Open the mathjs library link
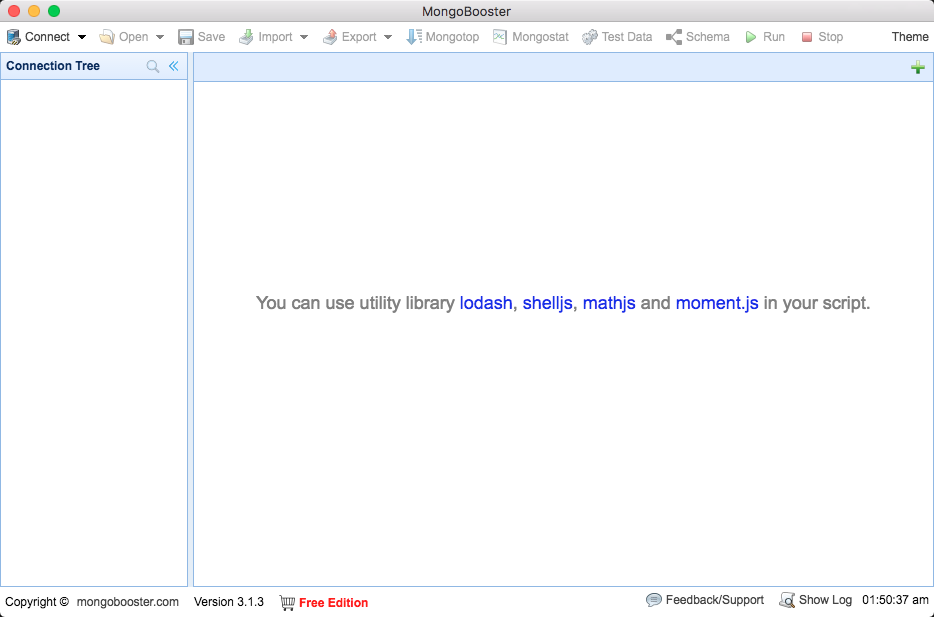The height and width of the screenshot is (617, 934). tap(609, 303)
